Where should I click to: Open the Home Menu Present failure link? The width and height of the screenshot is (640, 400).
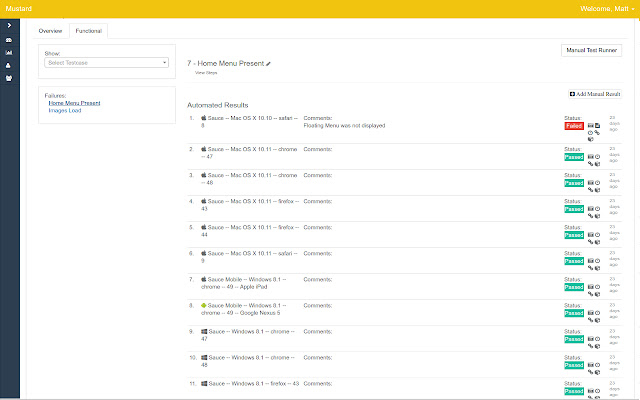coord(74,103)
